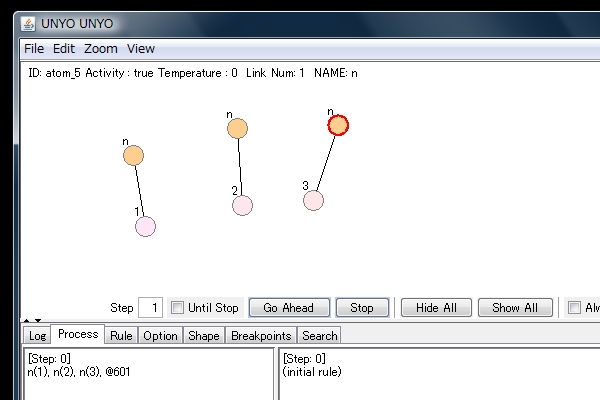Toggle the checkbox right of Show All
This screenshot has height=400, width=600.
pyautogui.click(x=574, y=308)
